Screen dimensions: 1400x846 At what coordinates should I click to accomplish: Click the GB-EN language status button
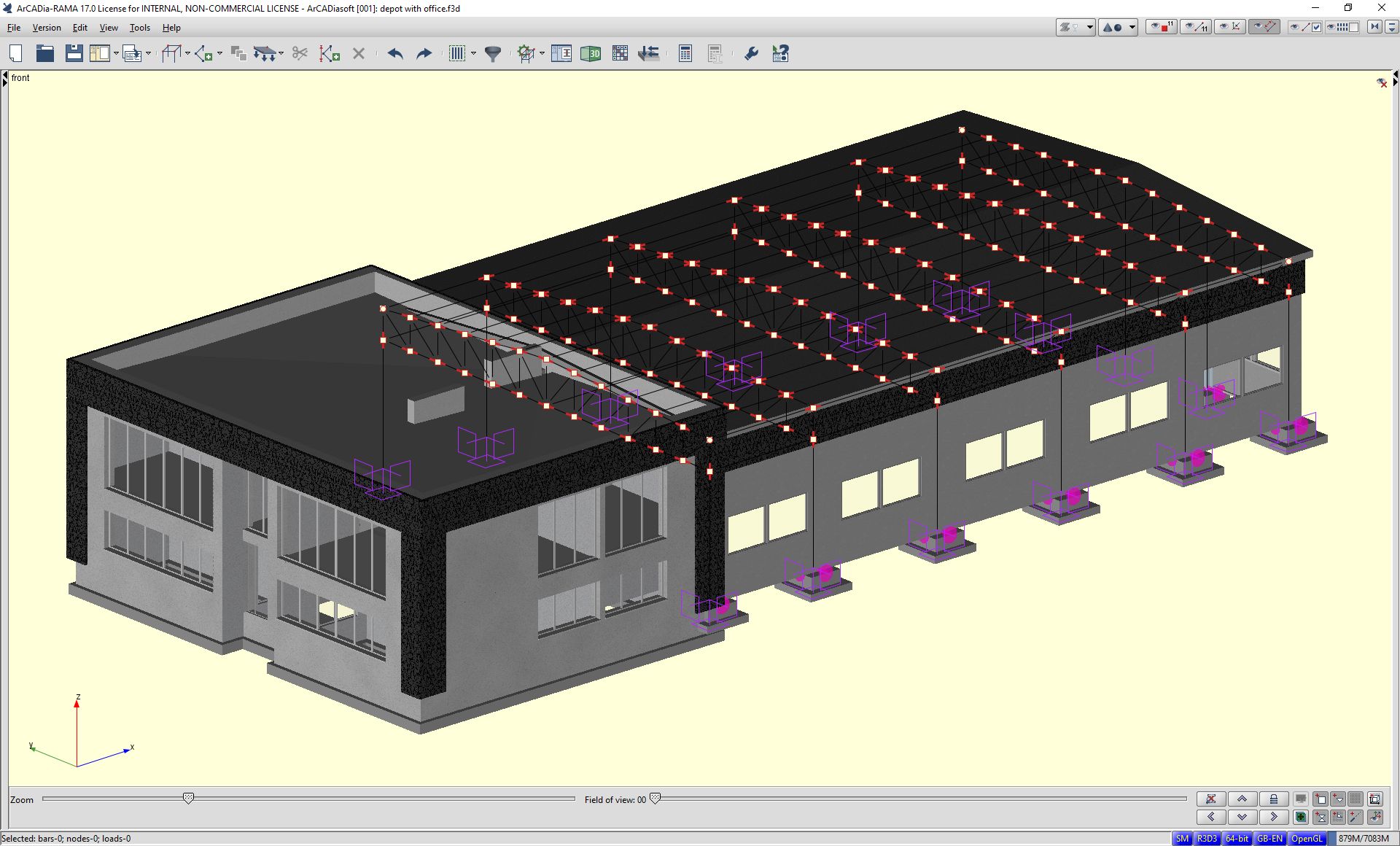1269,839
